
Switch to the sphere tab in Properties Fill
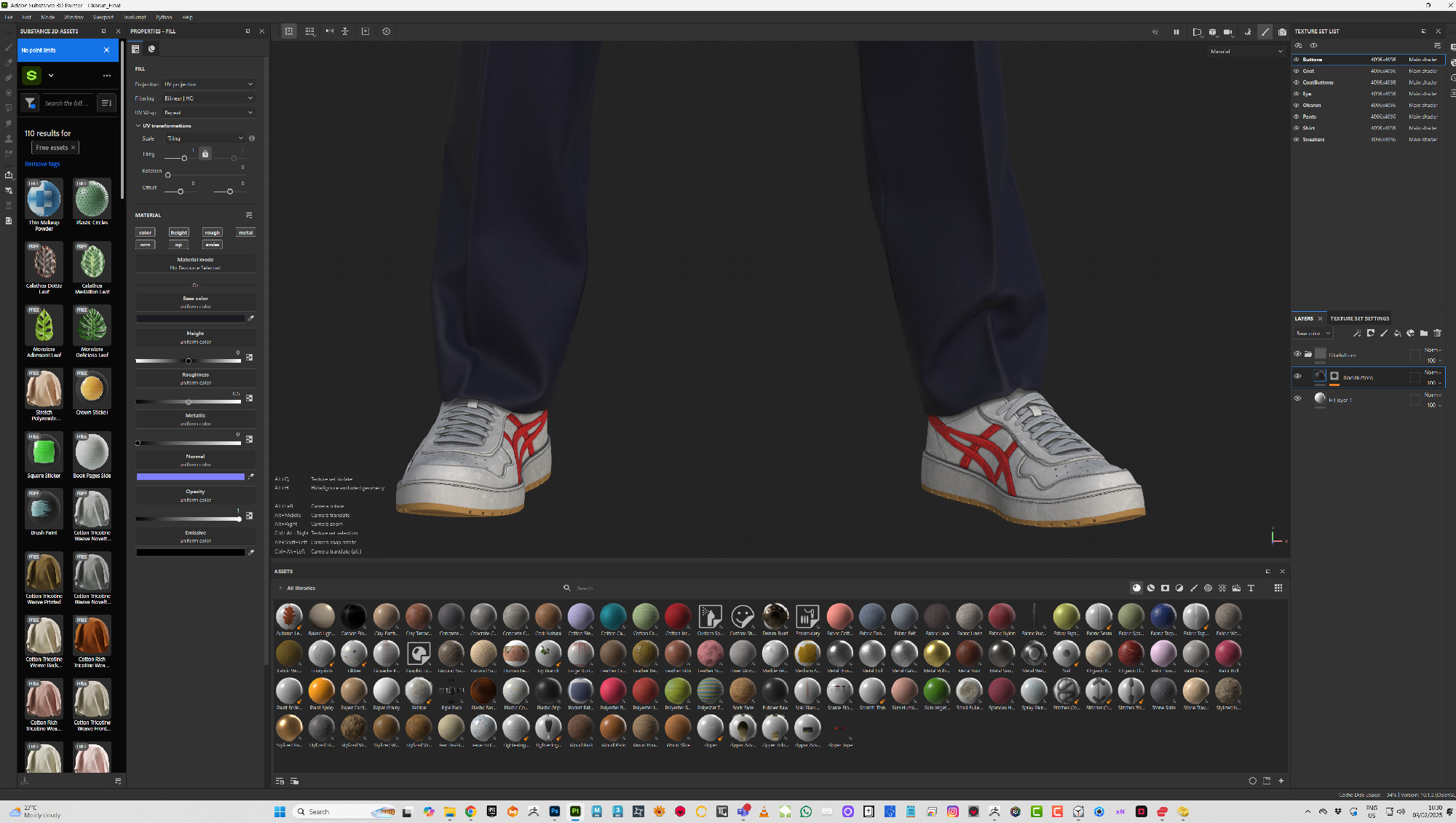[x=151, y=49]
